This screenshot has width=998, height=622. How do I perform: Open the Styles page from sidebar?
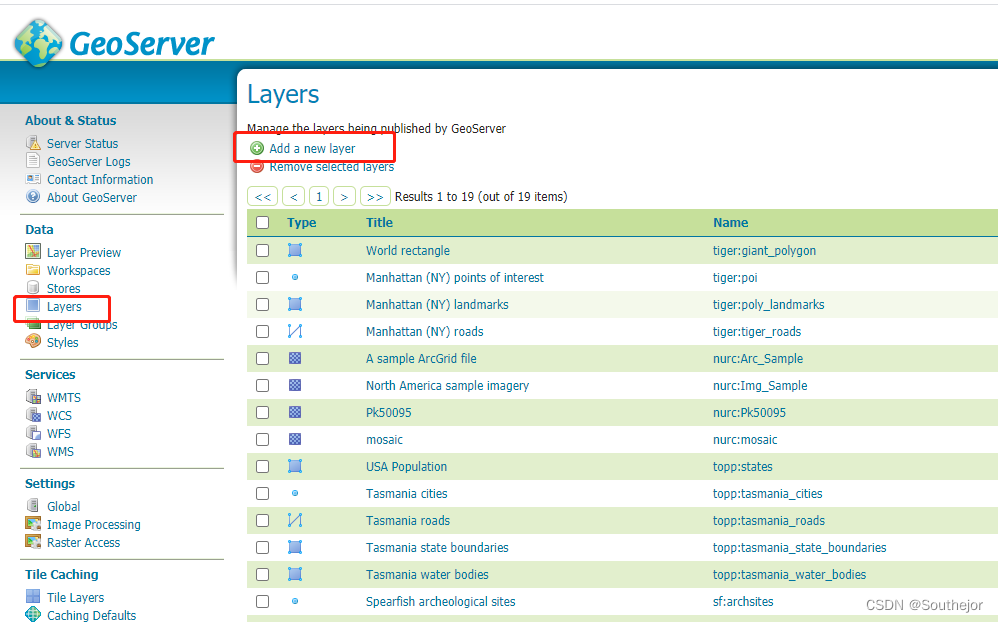click(62, 343)
